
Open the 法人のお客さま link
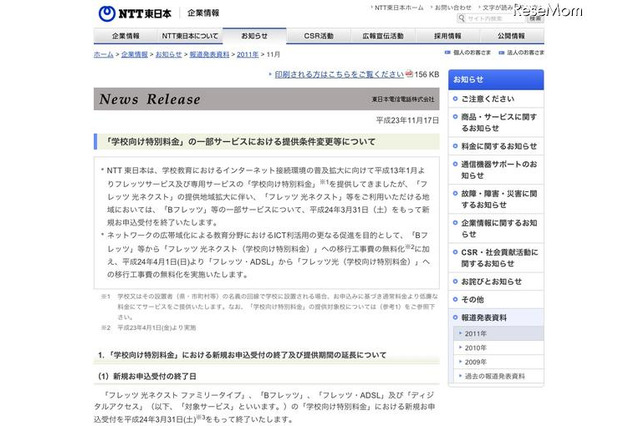[525, 53]
